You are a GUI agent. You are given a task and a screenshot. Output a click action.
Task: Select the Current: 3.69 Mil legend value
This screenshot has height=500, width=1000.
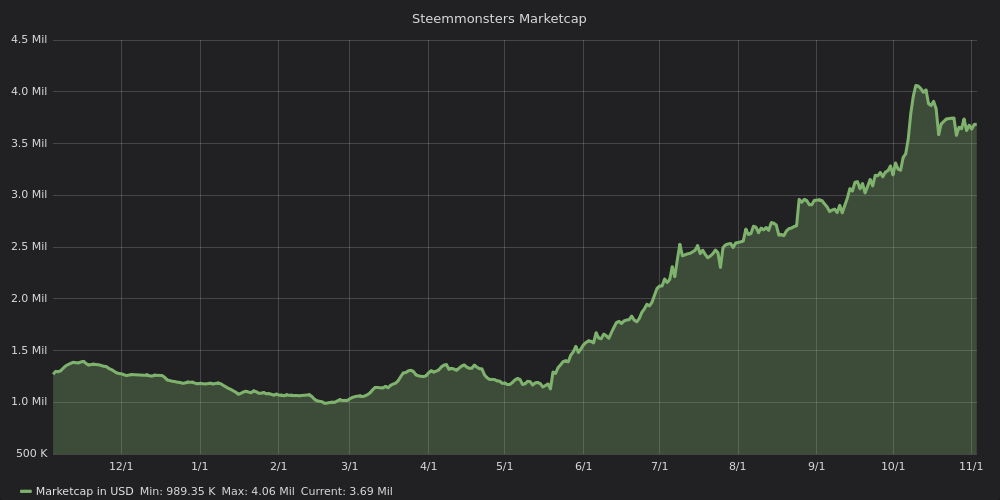346,491
